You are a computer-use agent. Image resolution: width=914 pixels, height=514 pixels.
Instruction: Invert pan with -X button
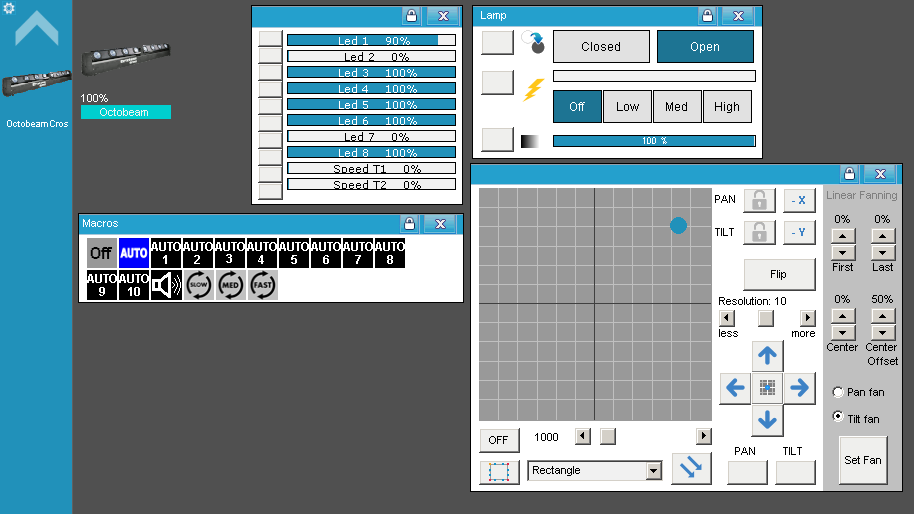[799, 200]
